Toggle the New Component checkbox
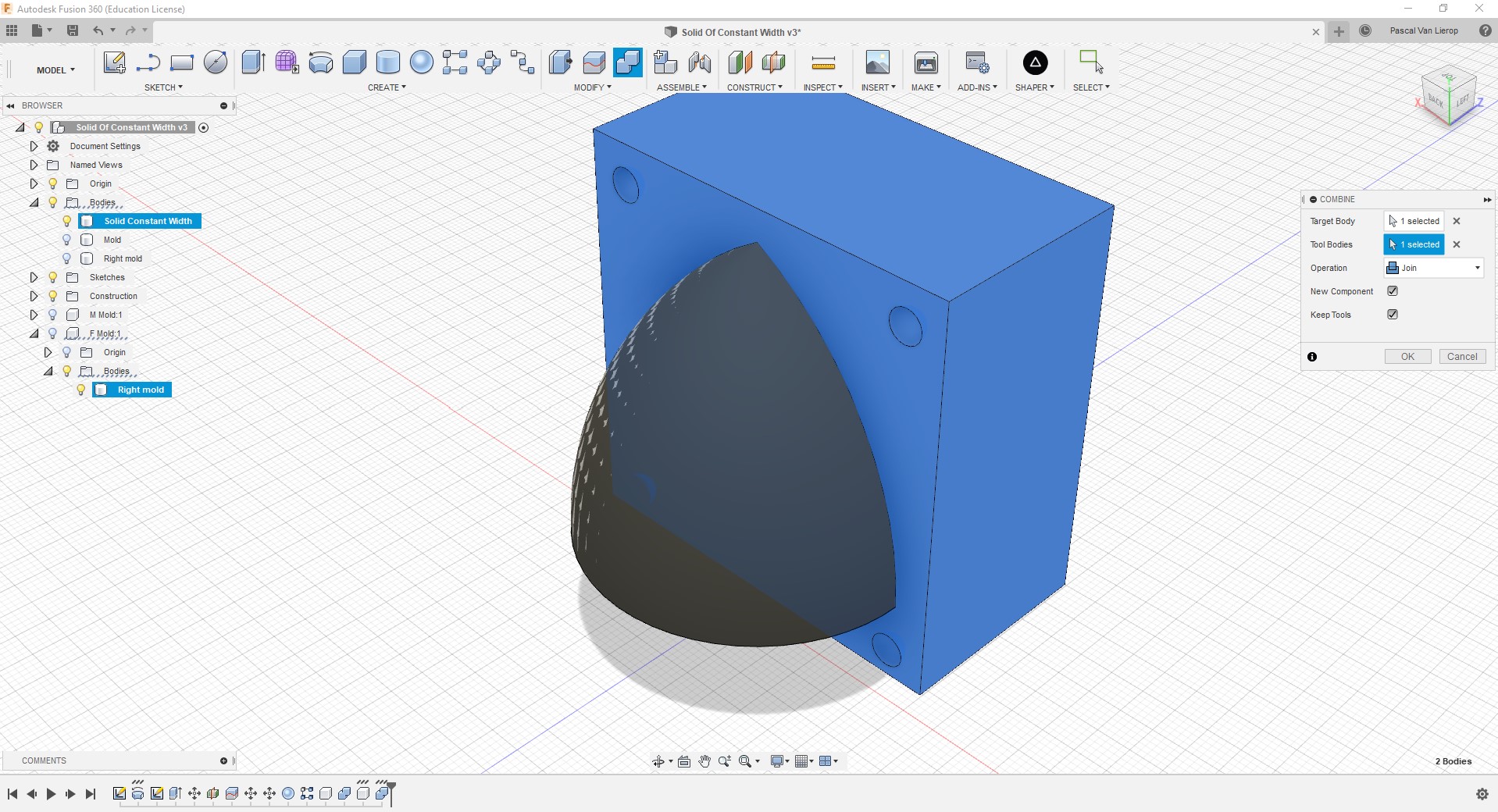The height and width of the screenshot is (812, 1498). click(1393, 291)
